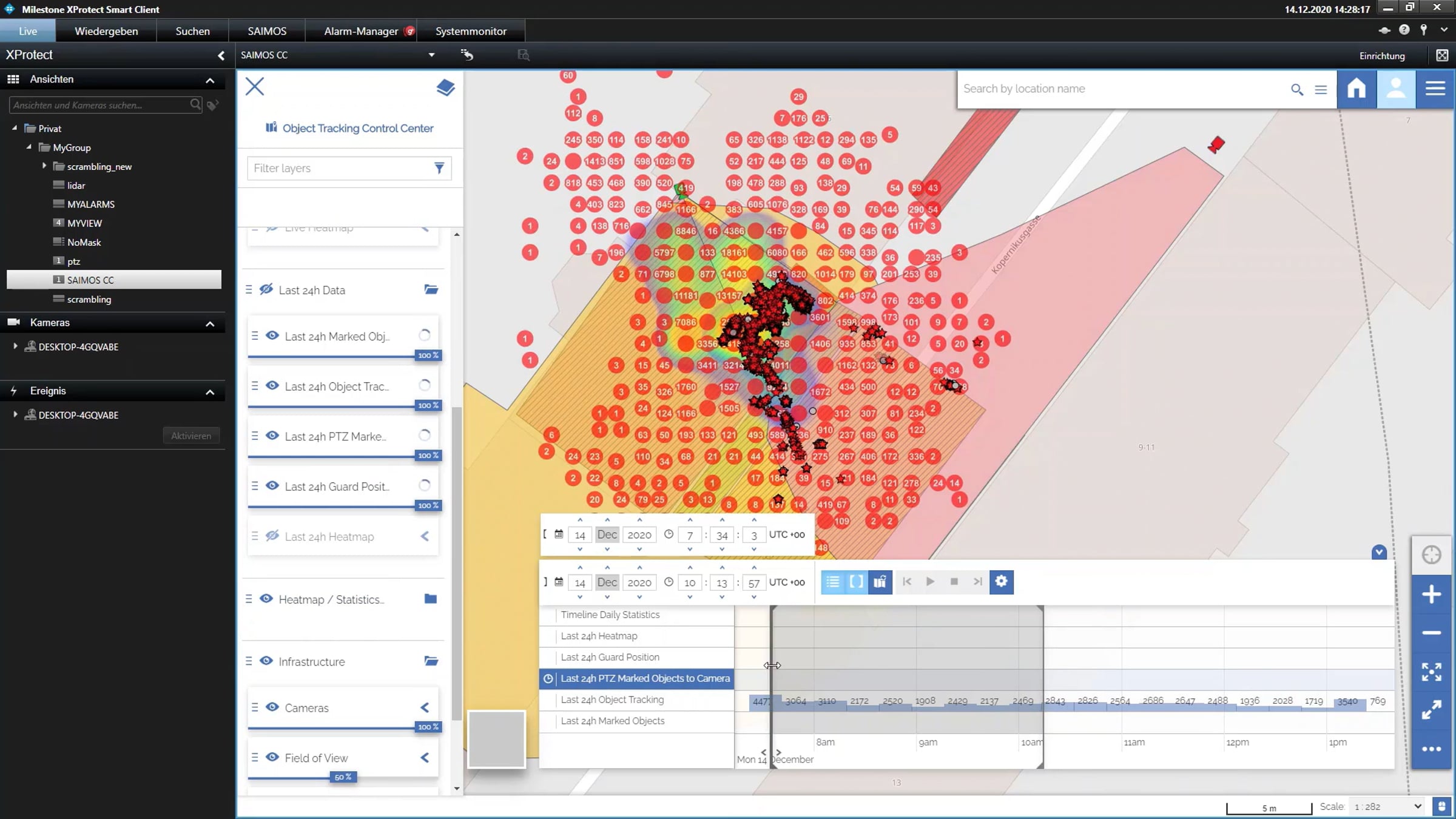This screenshot has height=819, width=1456.
Task: Toggle fullscreen view icon beside Einrichtung
Action: (x=1442, y=55)
